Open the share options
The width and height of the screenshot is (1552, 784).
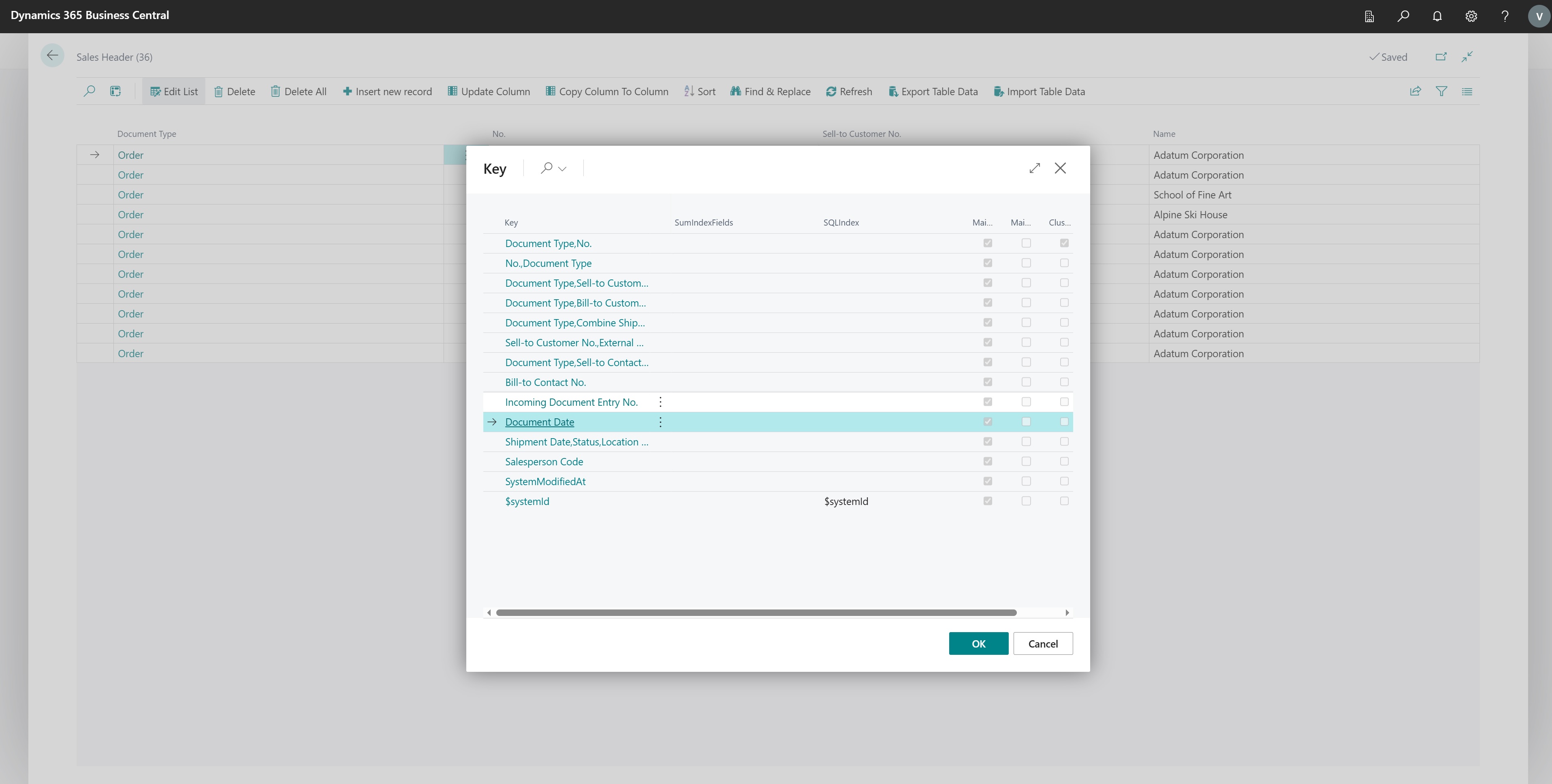pyautogui.click(x=1415, y=91)
